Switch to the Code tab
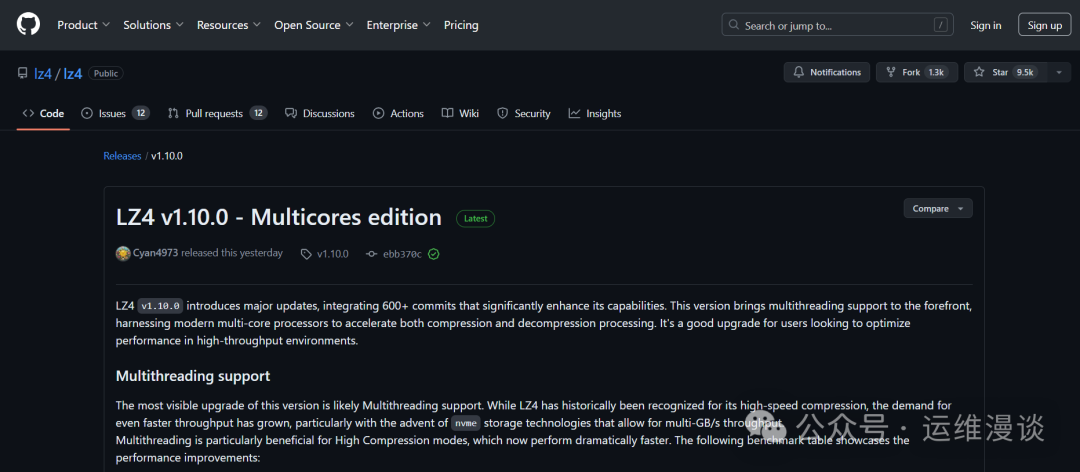1080x472 pixels. pyautogui.click(x=43, y=114)
